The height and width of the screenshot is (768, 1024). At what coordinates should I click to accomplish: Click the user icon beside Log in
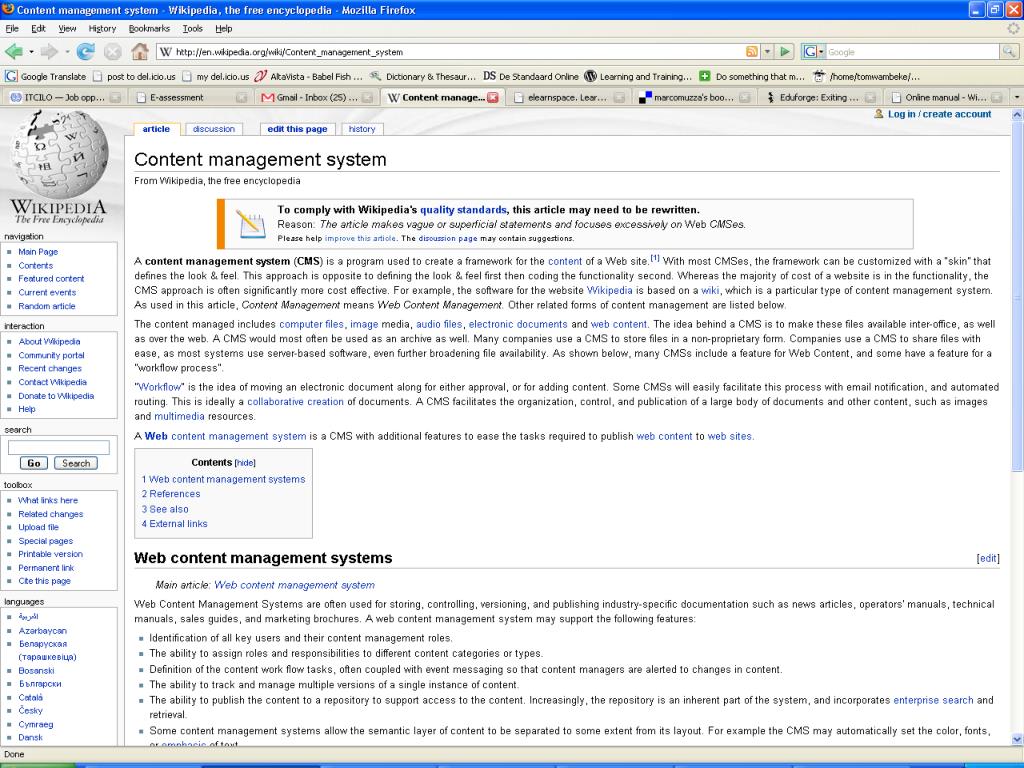click(x=878, y=114)
